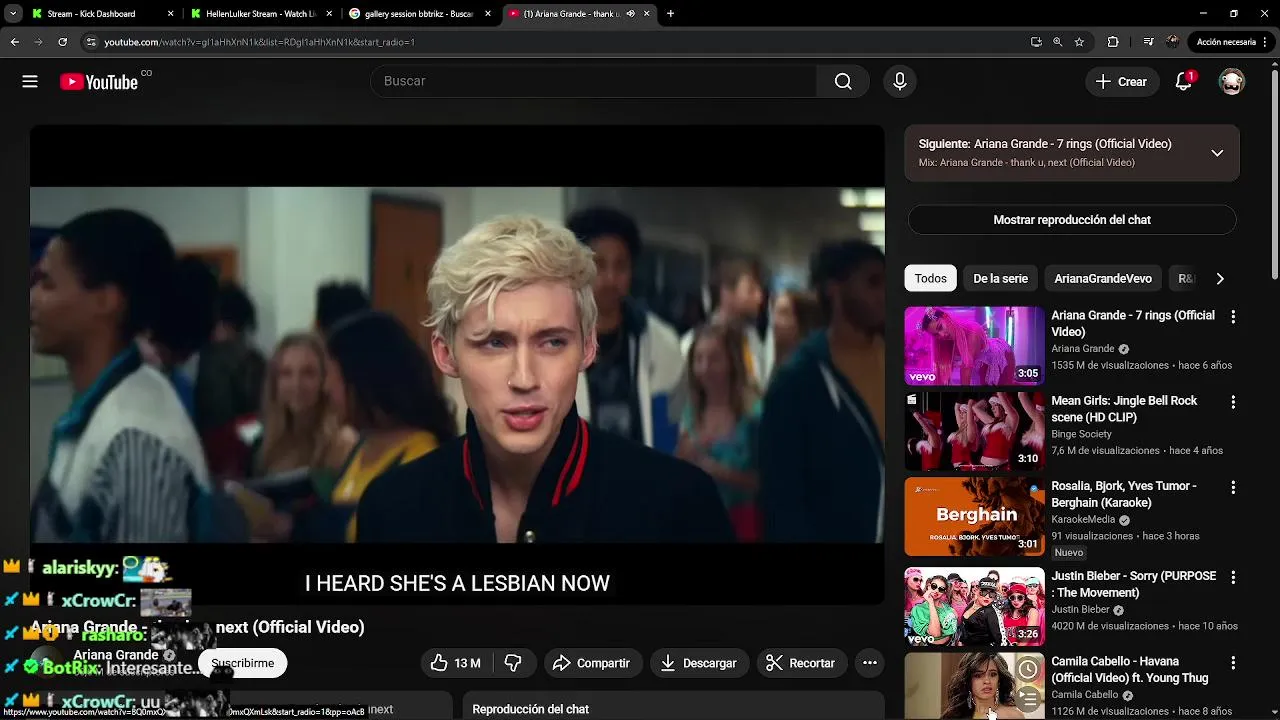This screenshot has width=1280, height=720.
Task: Play Justin Bieber Sorry thumbnail
Action: [x=974, y=607]
